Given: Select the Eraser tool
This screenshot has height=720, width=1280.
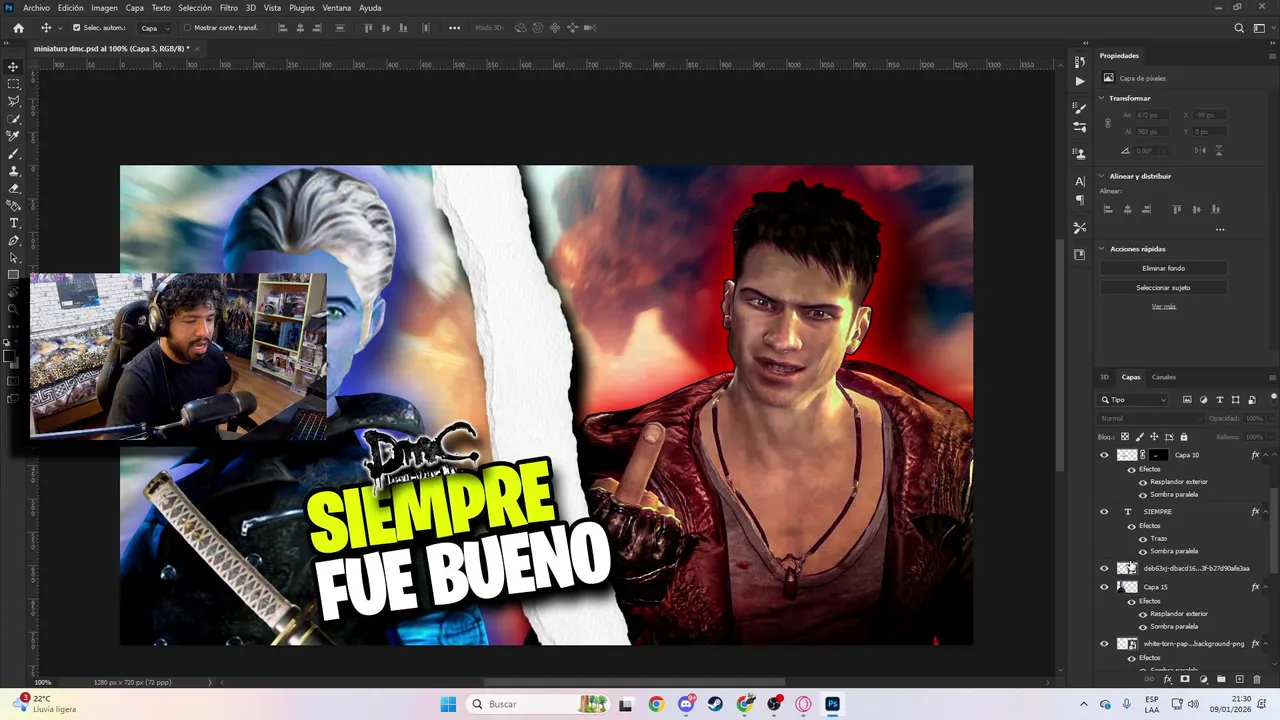Looking at the screenshot, I should tap(13, 188).
